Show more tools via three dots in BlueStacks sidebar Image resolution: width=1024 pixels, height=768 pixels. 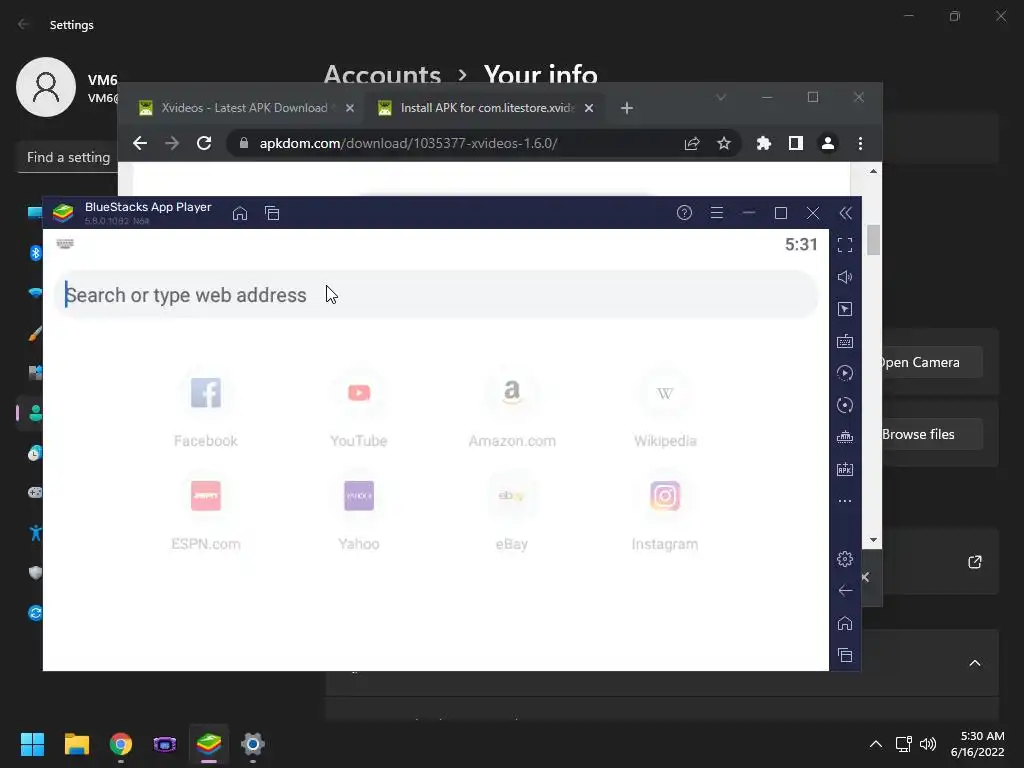(845, 501)
